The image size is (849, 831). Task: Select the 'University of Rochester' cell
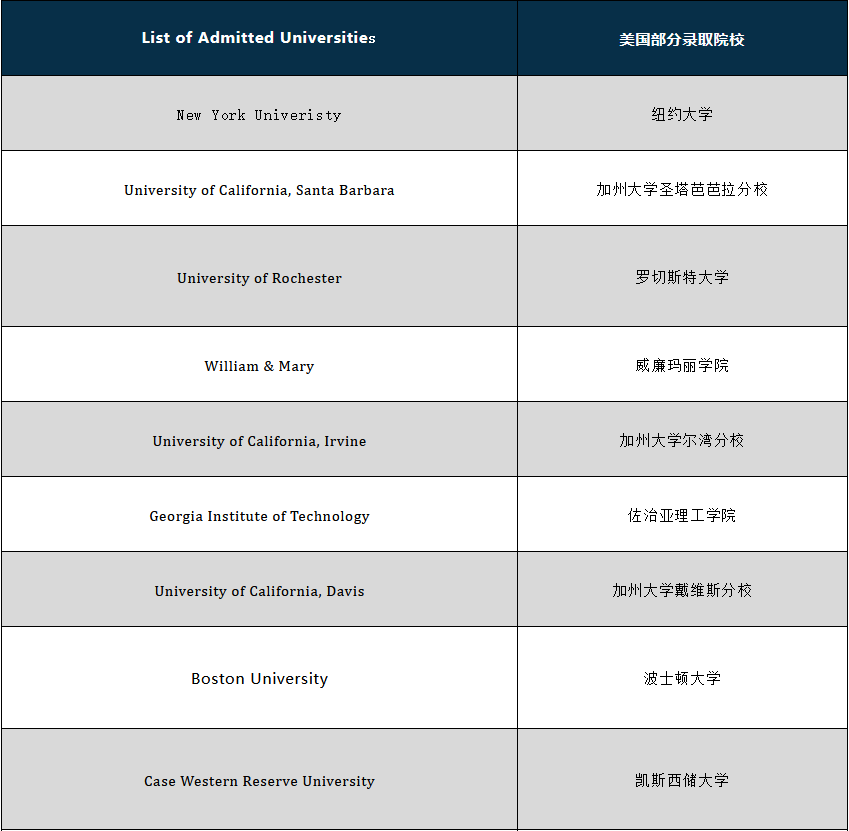tap(259, 278)
